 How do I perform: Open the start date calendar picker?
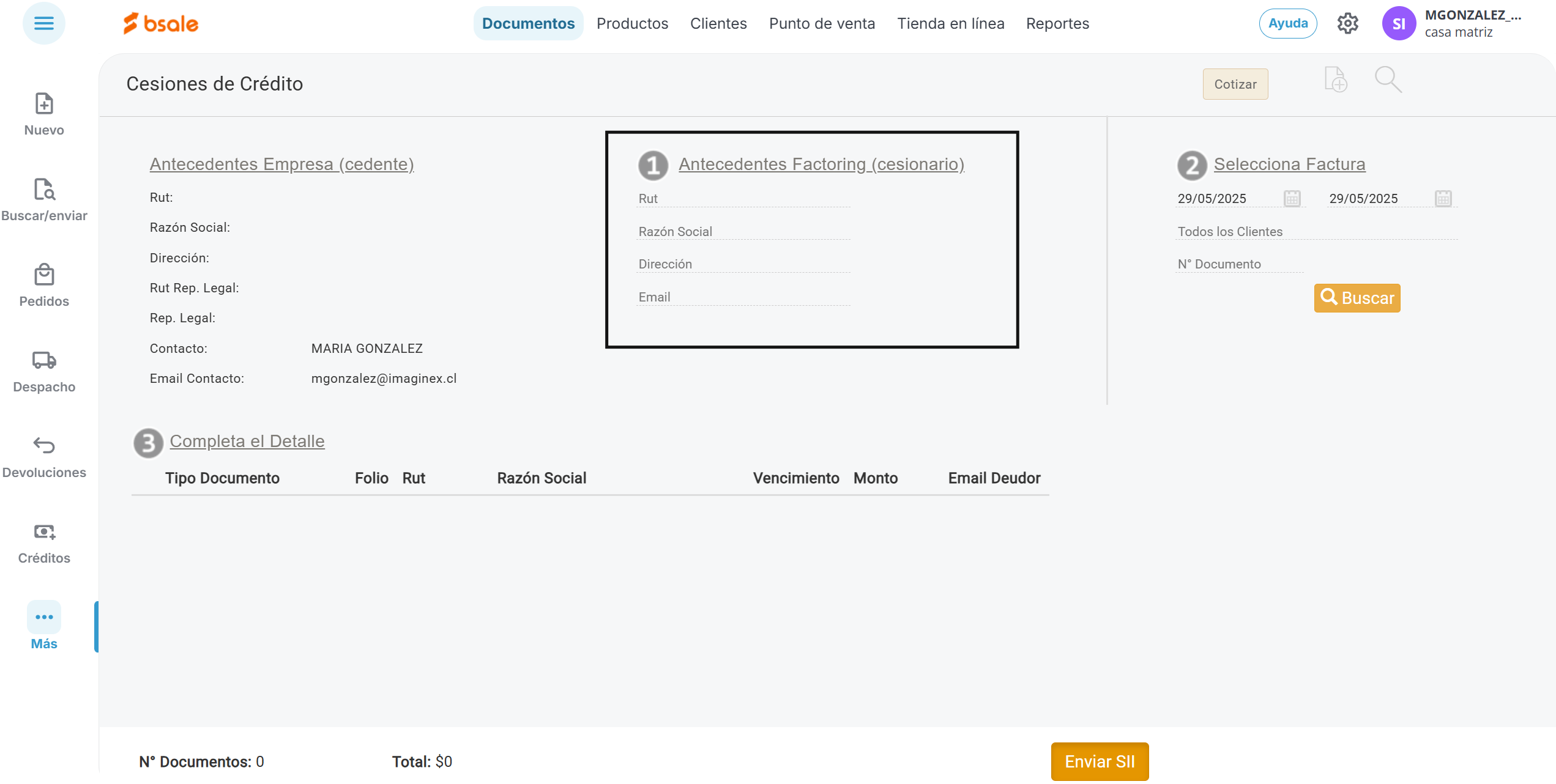(1292, 199)
